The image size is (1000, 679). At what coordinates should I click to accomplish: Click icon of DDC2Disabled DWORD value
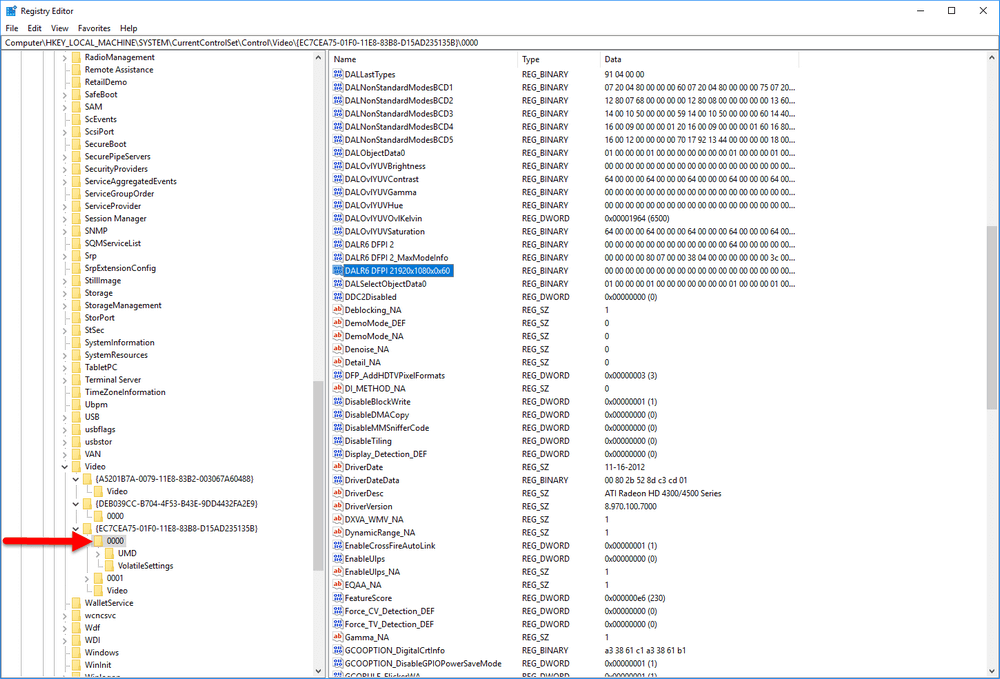[x=338, y=296]
